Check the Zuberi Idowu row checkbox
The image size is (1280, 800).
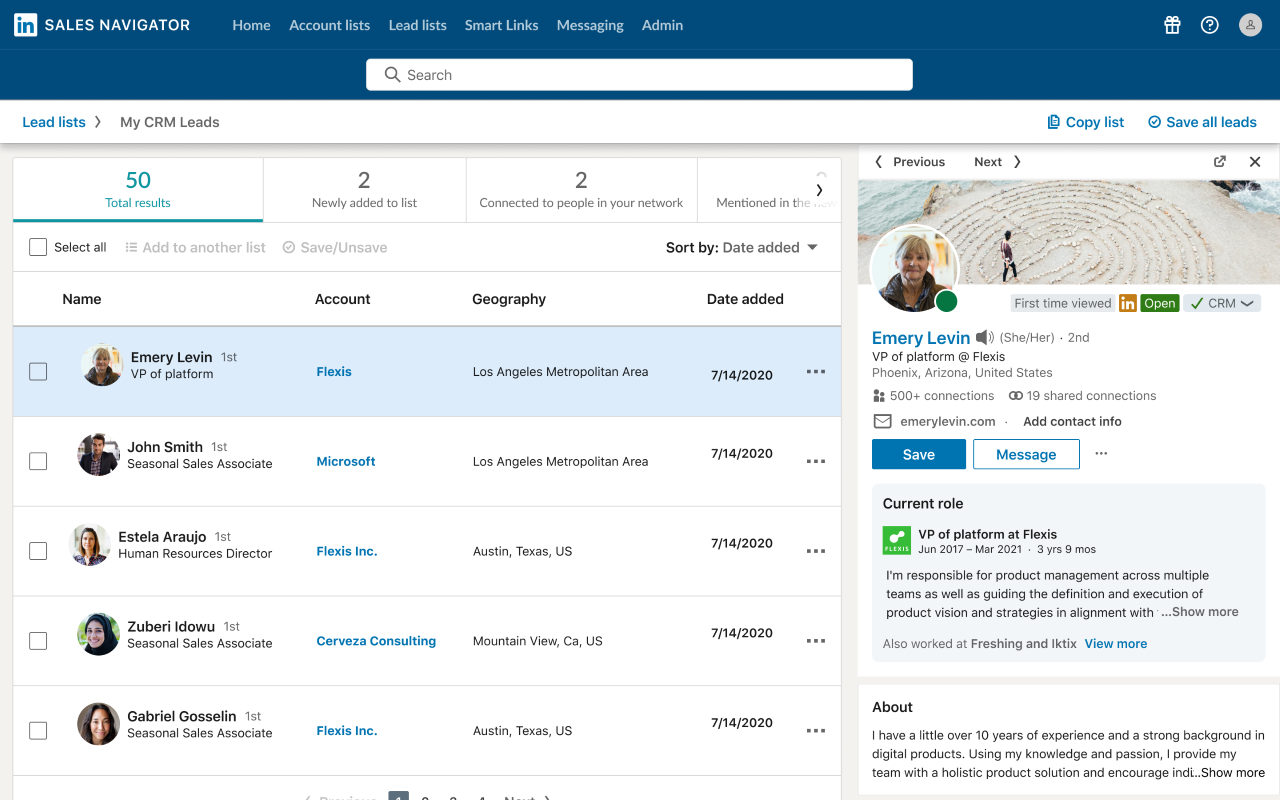pyautogui.click(x=38, y=641)
